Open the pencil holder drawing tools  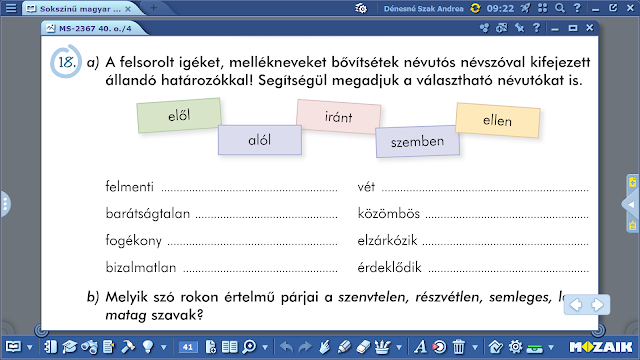[382, 347]
